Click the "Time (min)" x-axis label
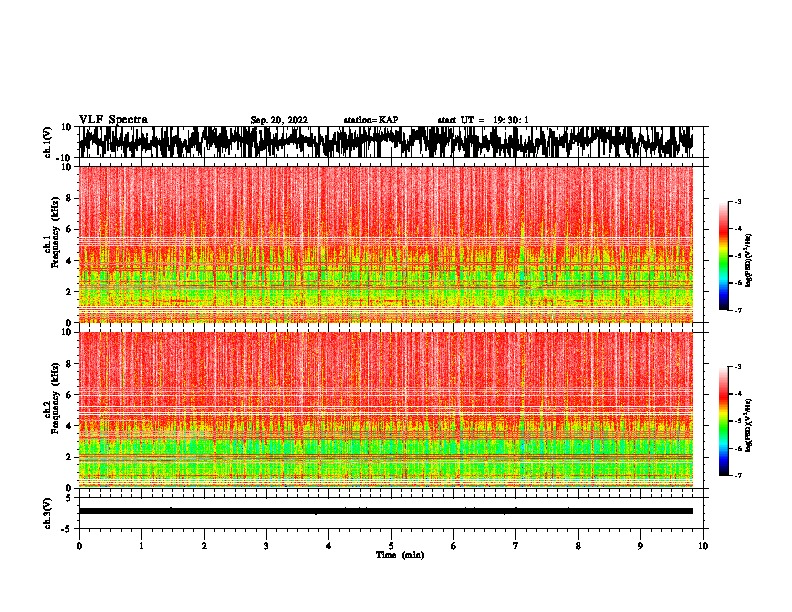 (x=400, y=555)
